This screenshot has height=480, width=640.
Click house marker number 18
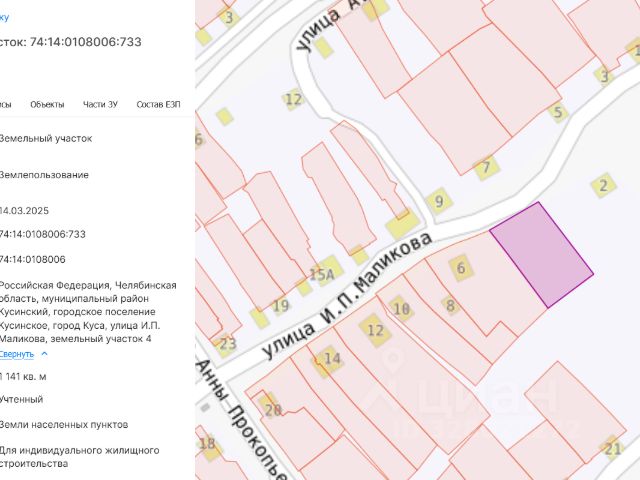click(209, 445)
